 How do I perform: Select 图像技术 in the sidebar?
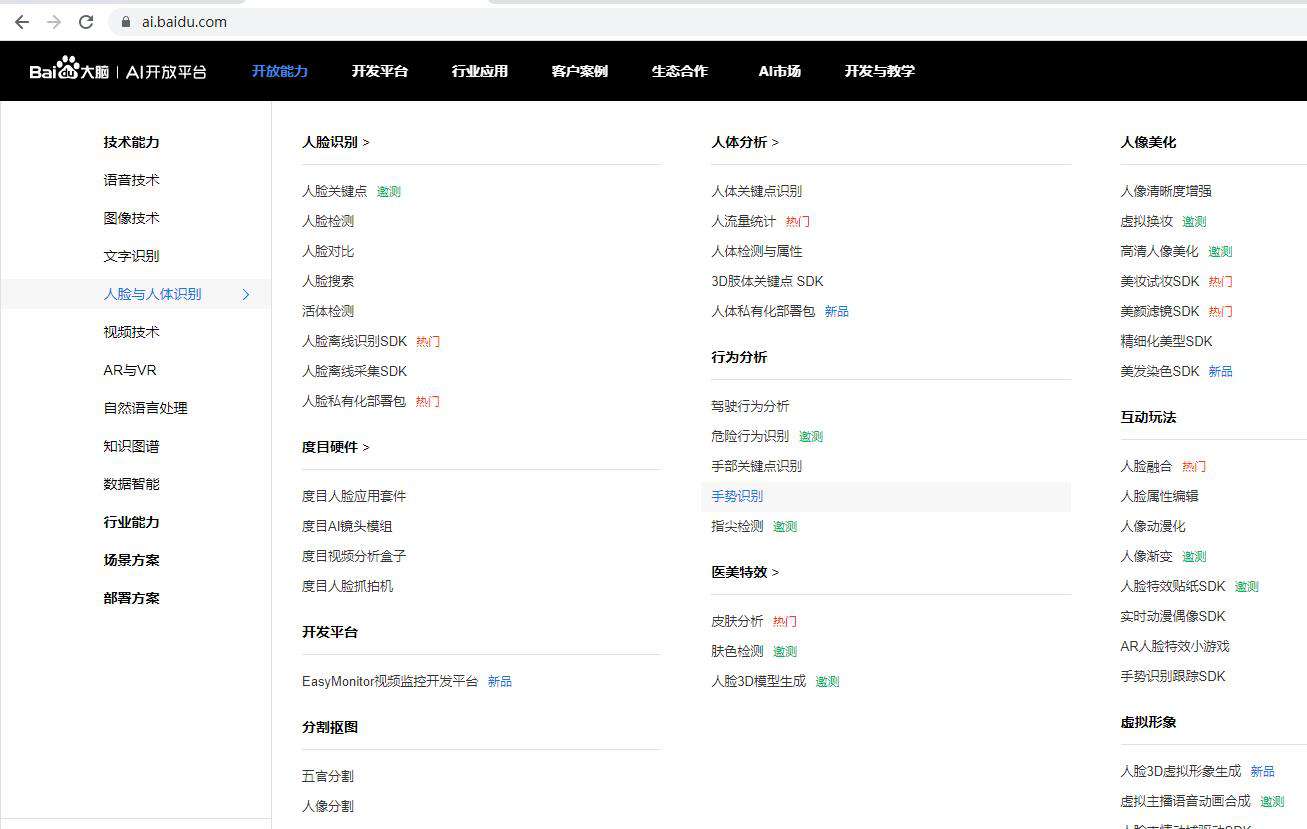[x=132, y=218]
